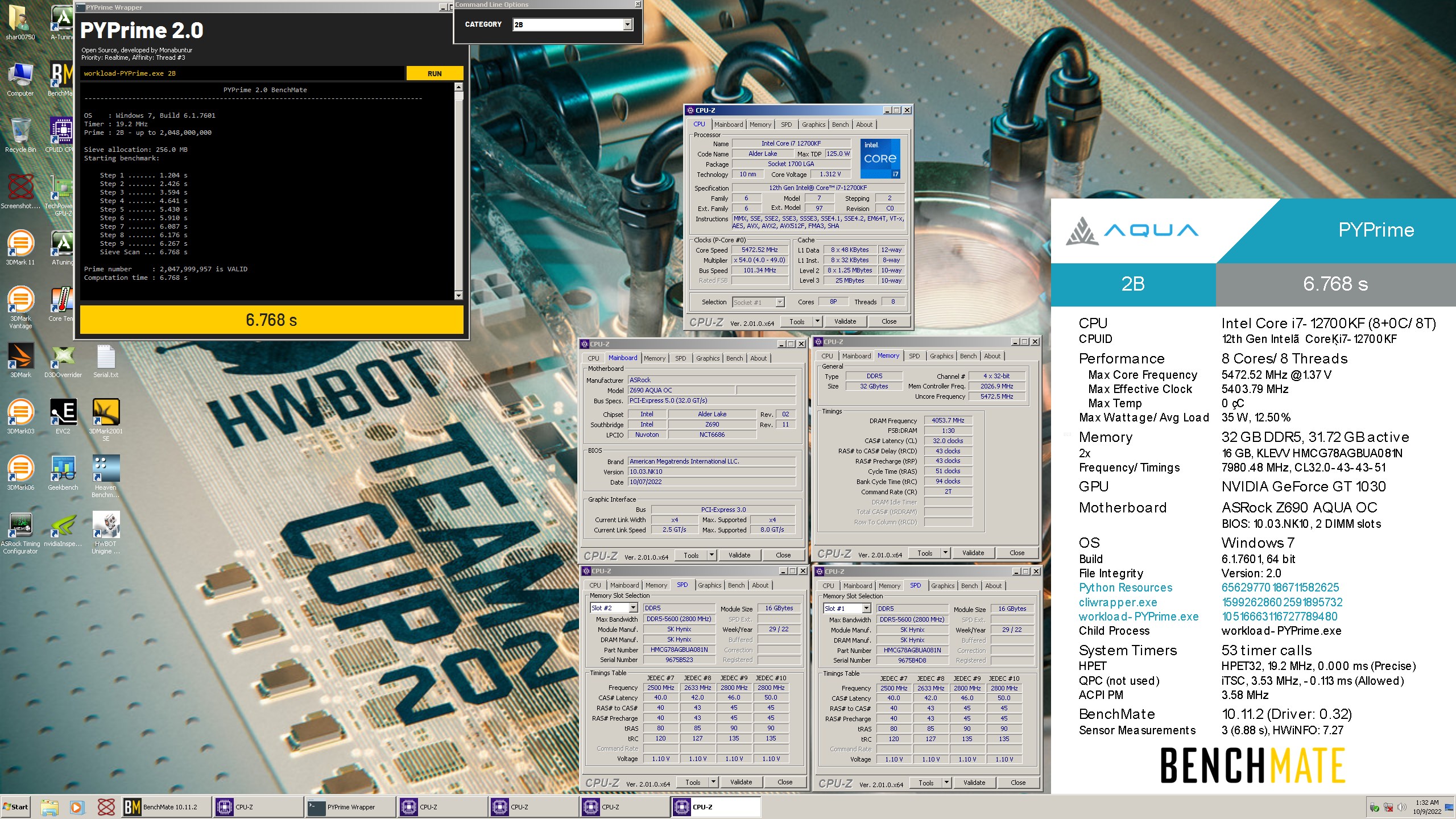Click the PYPrime output scrollbar down arrow

pyautogui.click(x=458, y=295)
